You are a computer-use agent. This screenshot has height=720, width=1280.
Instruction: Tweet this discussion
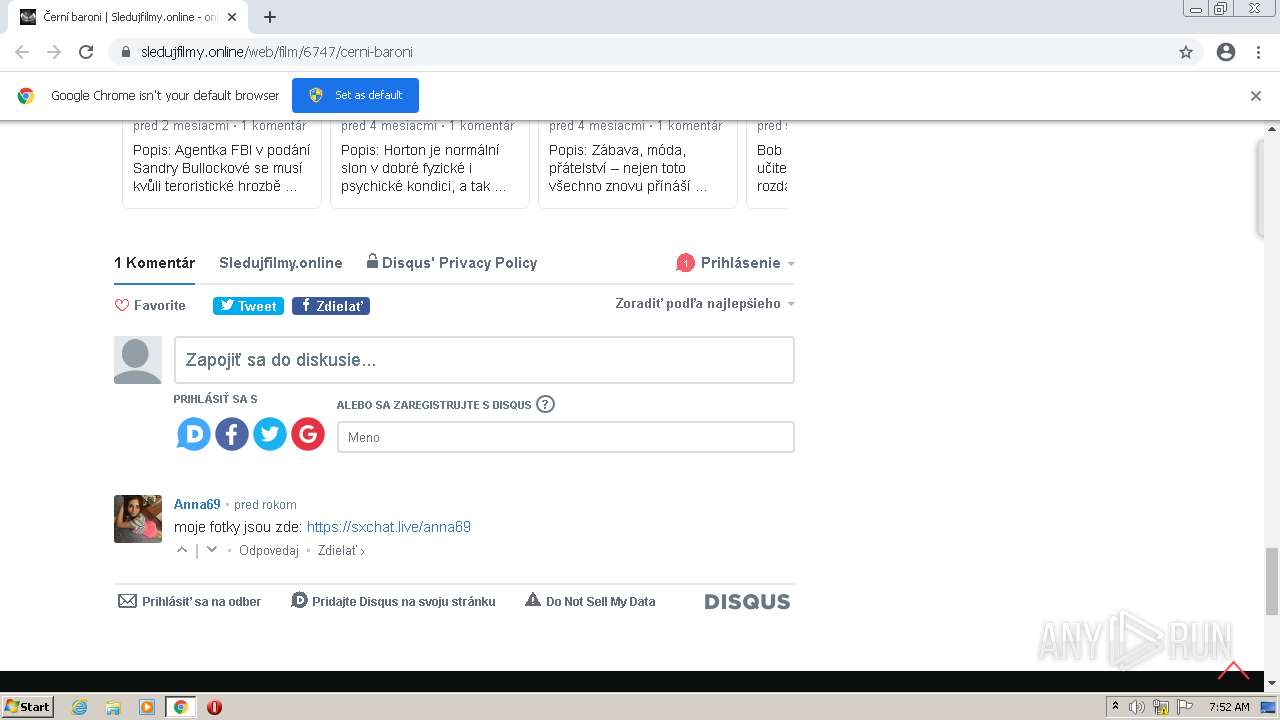point(248,306)
